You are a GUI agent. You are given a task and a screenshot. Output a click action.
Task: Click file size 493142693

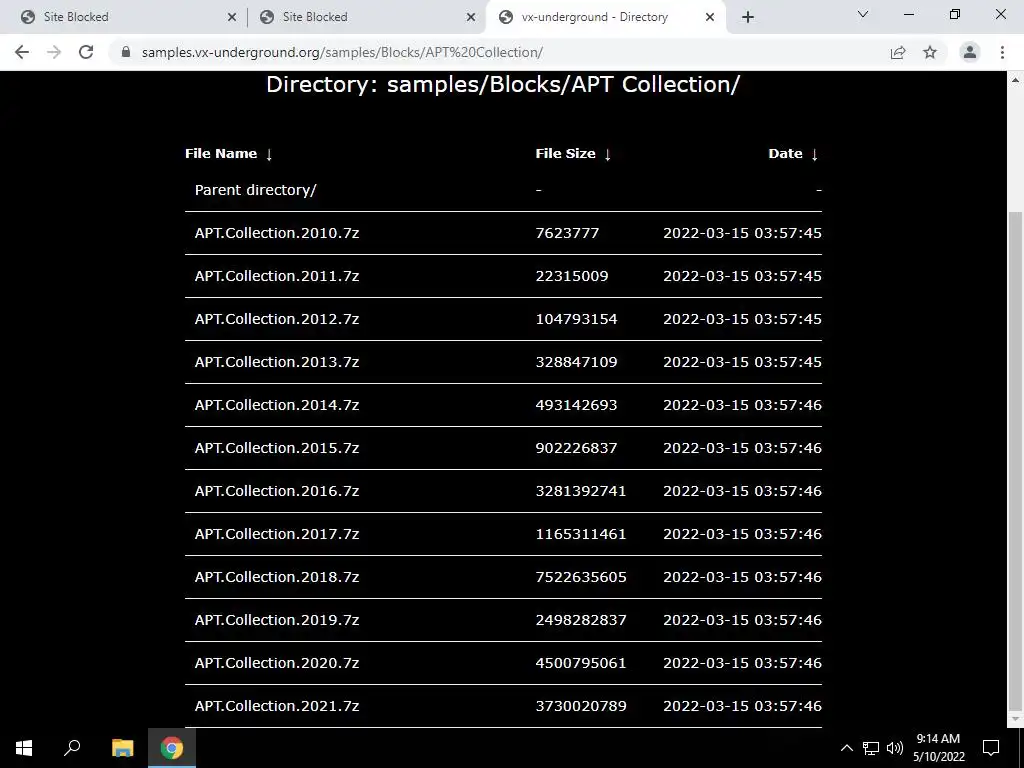576,406
